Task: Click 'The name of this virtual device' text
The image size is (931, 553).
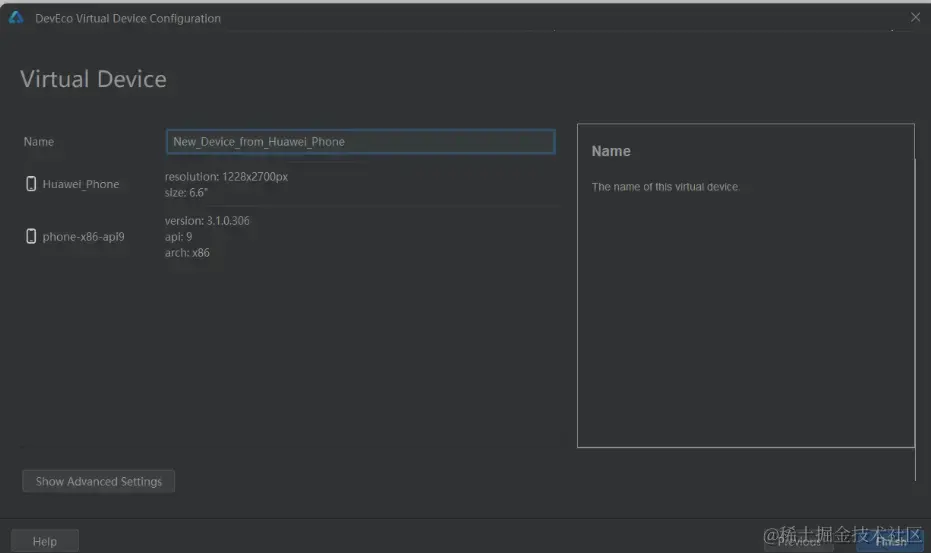Action: point(665,187)
